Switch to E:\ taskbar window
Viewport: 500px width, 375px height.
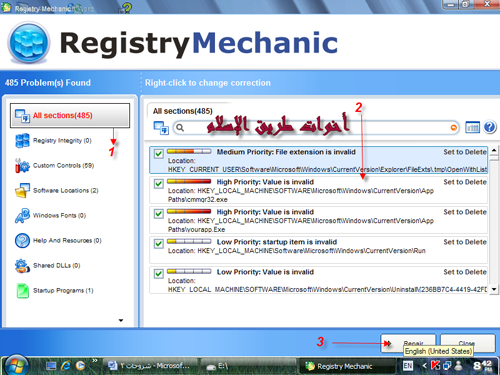click(x=247, y=366)
